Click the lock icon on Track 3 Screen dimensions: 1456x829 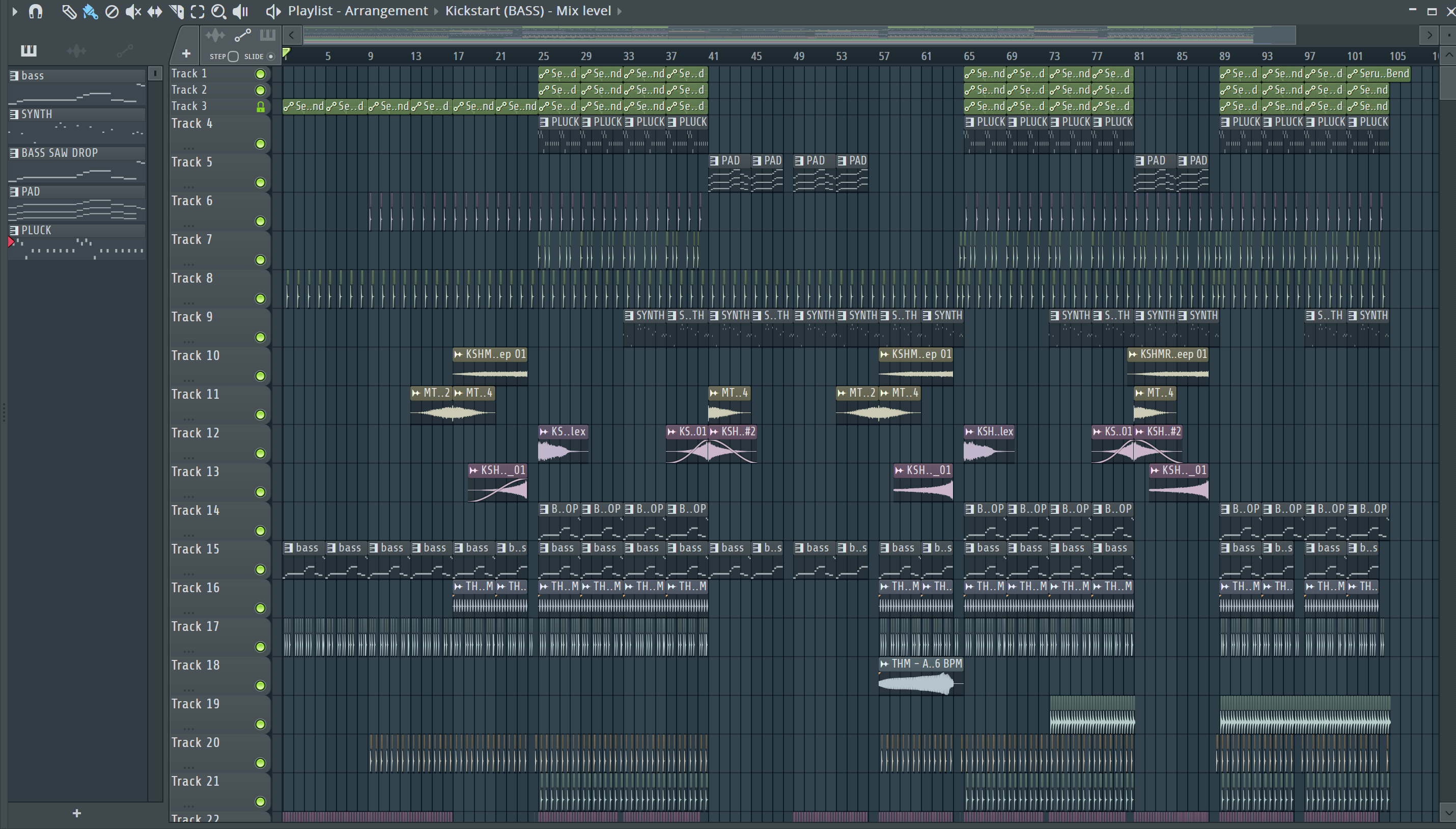click(260, 106)
